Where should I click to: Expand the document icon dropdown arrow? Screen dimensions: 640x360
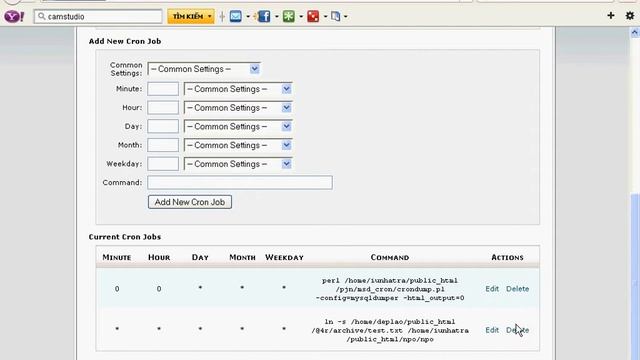346,17
